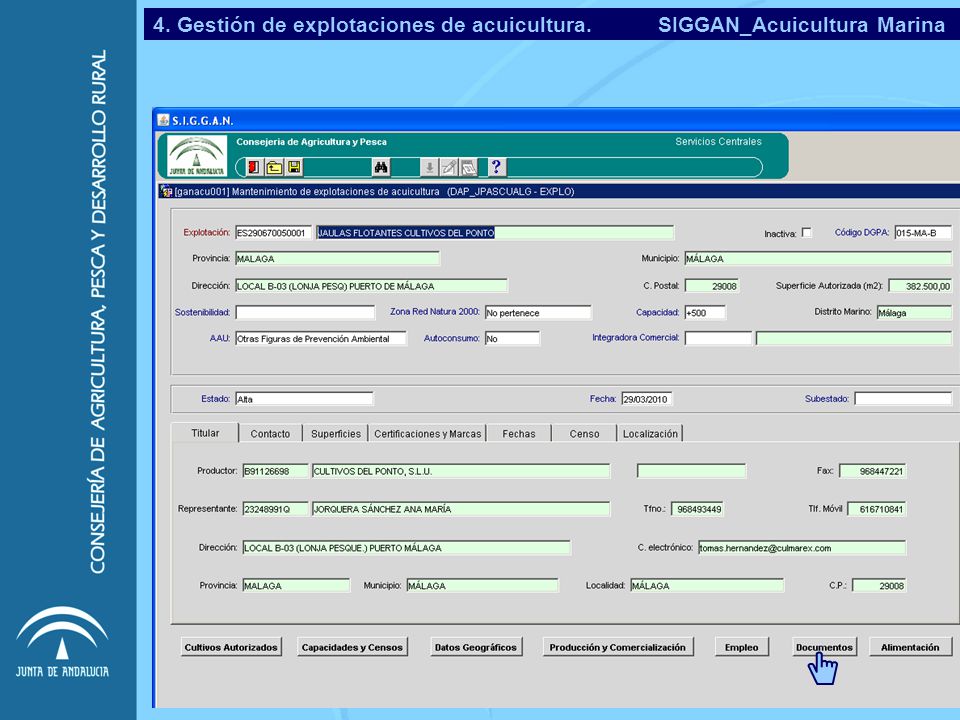Click the Fax field 968447221
Image resolution: width=960 pixels, height=720 pixels.
[x=872, y=471]
